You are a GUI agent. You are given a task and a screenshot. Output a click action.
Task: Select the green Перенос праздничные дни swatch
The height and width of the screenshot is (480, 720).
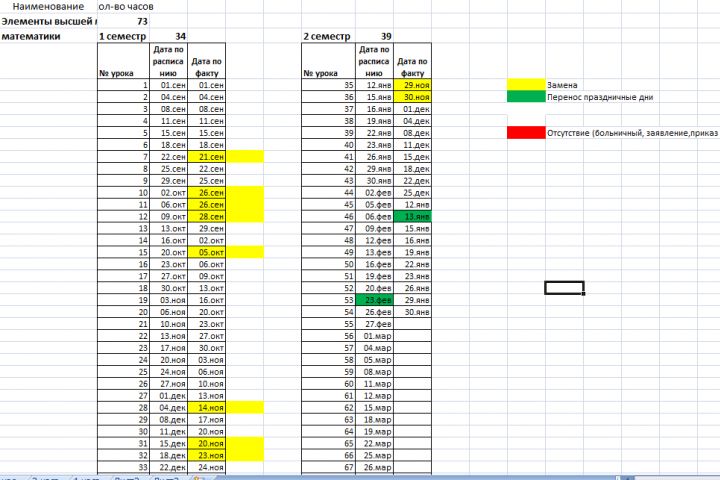(526, 96)
